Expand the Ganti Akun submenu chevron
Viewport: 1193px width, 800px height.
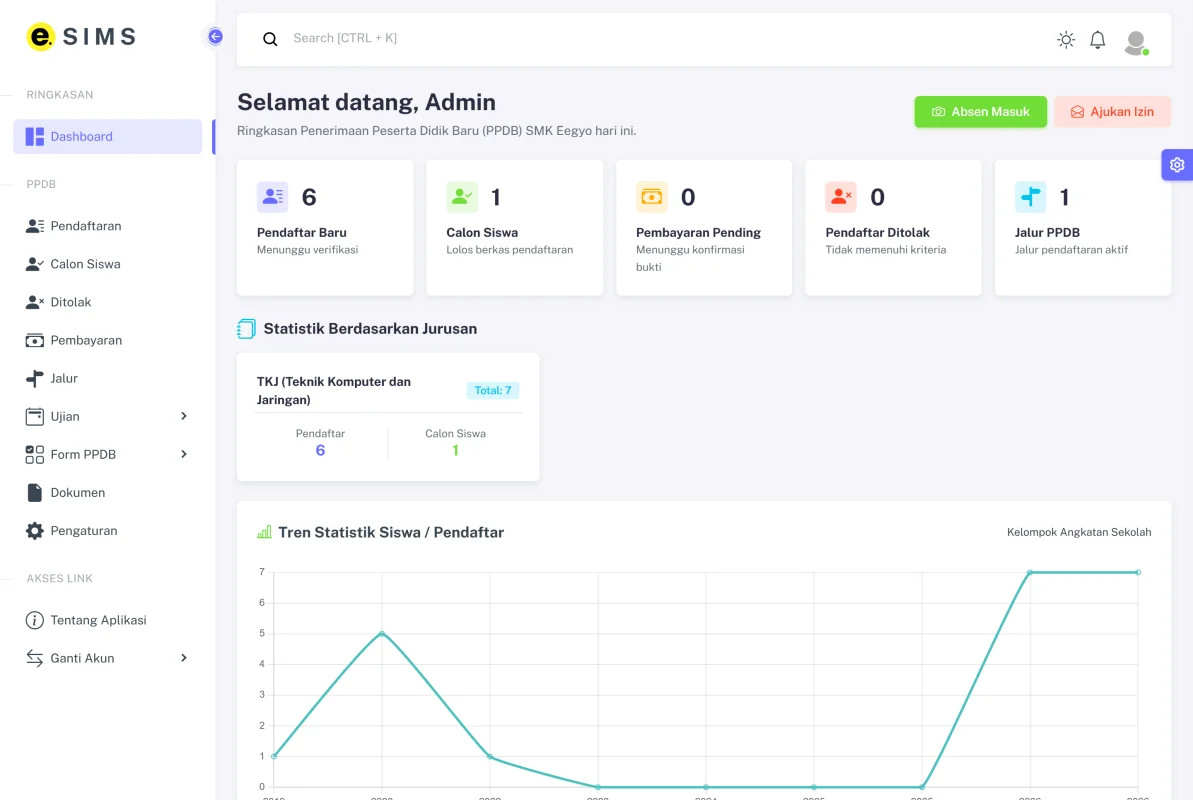click(x=183, y=658)
